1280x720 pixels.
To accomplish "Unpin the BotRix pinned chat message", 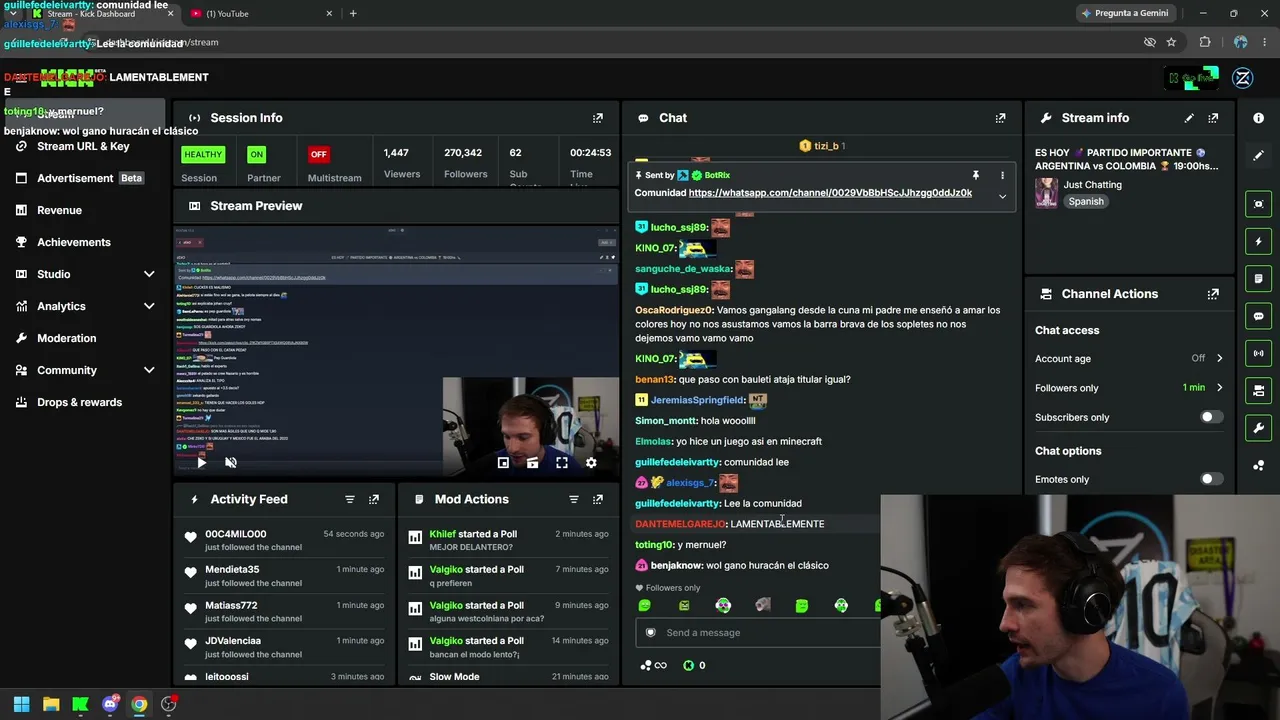I will 975,175.
